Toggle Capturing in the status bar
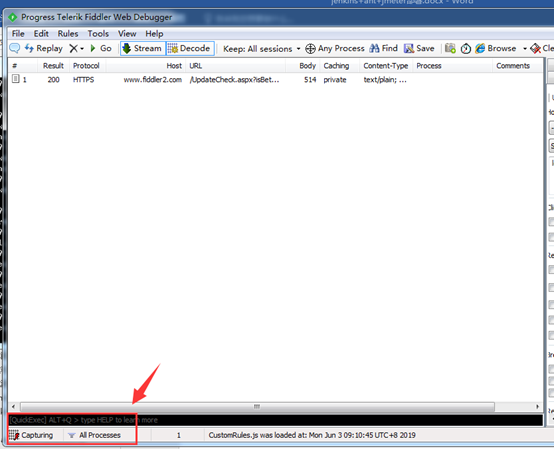The width and height of the screenshot is (554, 449). tap(31, 435)
